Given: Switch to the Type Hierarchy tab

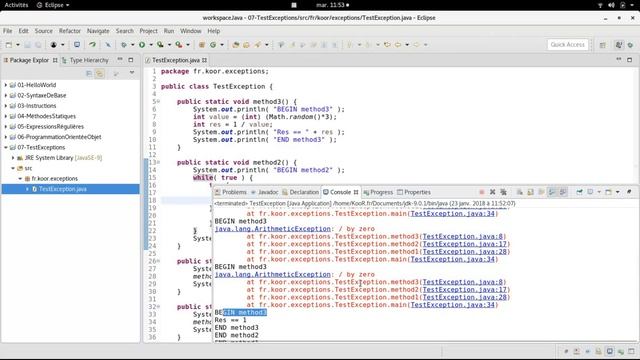Looking at the screenshot, I should point(85,60).
